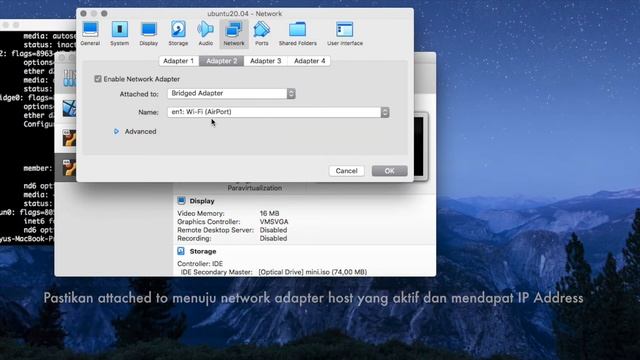640x360 pixels.
Task: Click the Controller: IDE text
Action: point(200,264)
